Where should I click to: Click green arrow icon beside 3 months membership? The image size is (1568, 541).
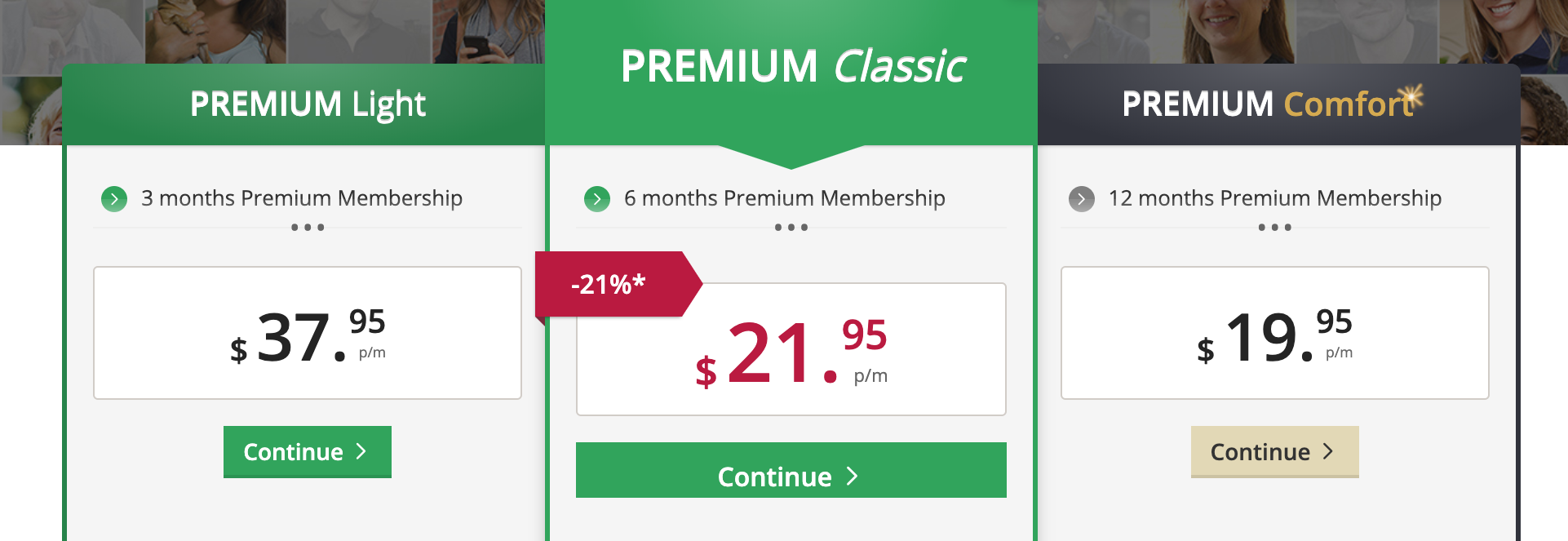[114, 198]
